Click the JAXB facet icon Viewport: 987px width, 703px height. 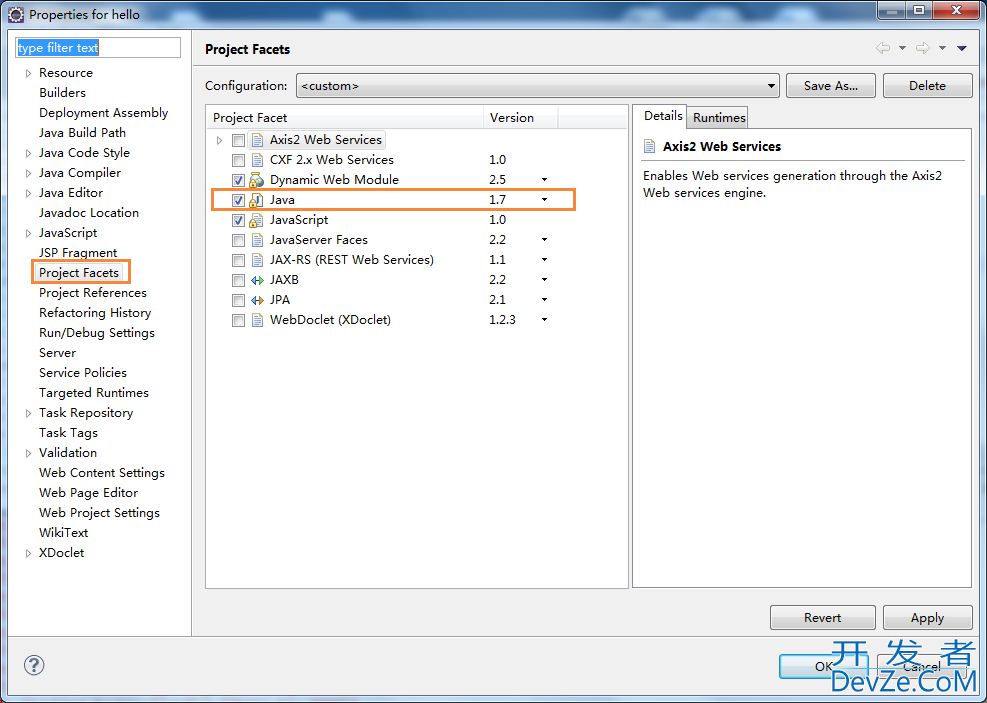click(x=257, y=280)
